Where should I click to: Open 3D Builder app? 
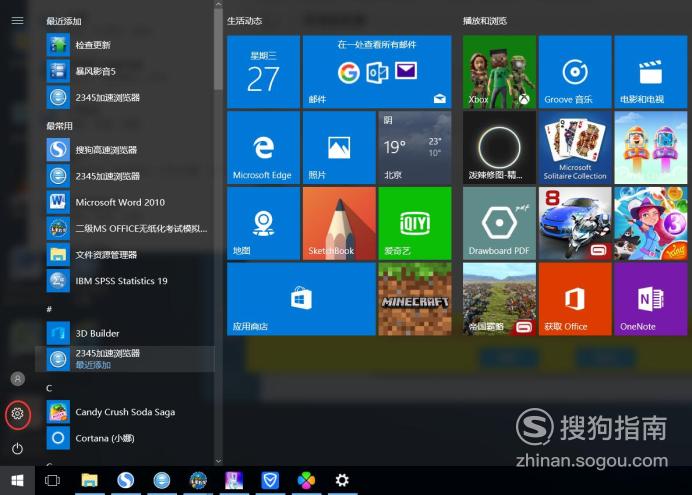tap(124, 333)
